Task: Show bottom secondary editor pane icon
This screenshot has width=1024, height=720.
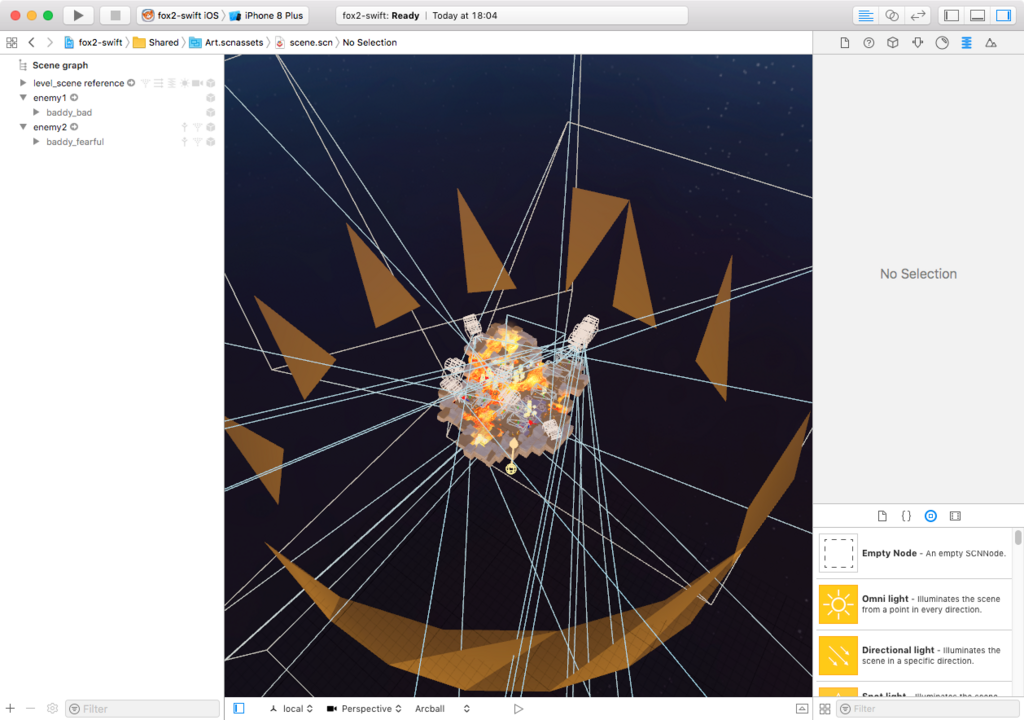Action: coord(802,709)
